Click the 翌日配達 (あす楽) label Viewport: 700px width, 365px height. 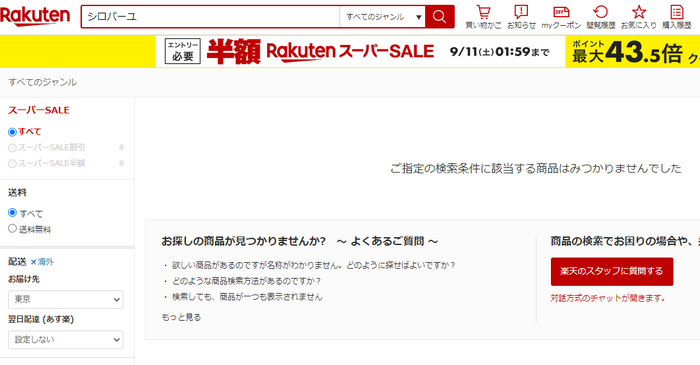41,319
